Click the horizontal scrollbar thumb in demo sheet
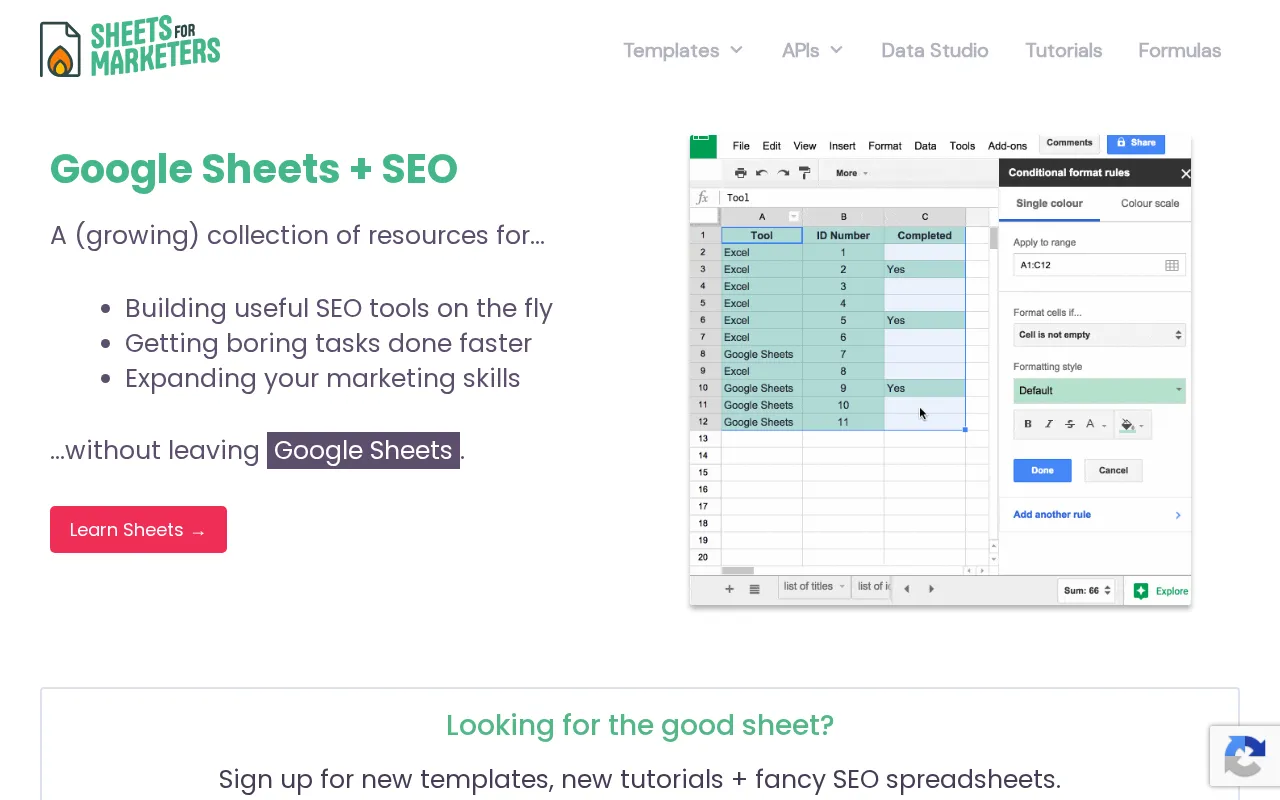The height and width of the screenshot is (800, 1280). pos(738,571)
